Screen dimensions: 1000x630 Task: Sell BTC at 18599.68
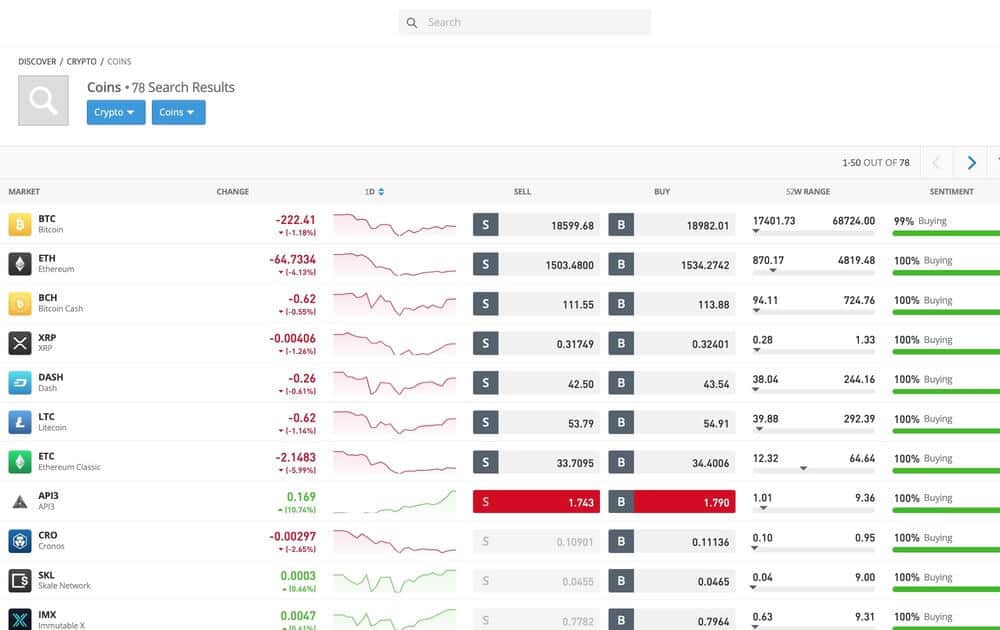(x=536, y=224)
